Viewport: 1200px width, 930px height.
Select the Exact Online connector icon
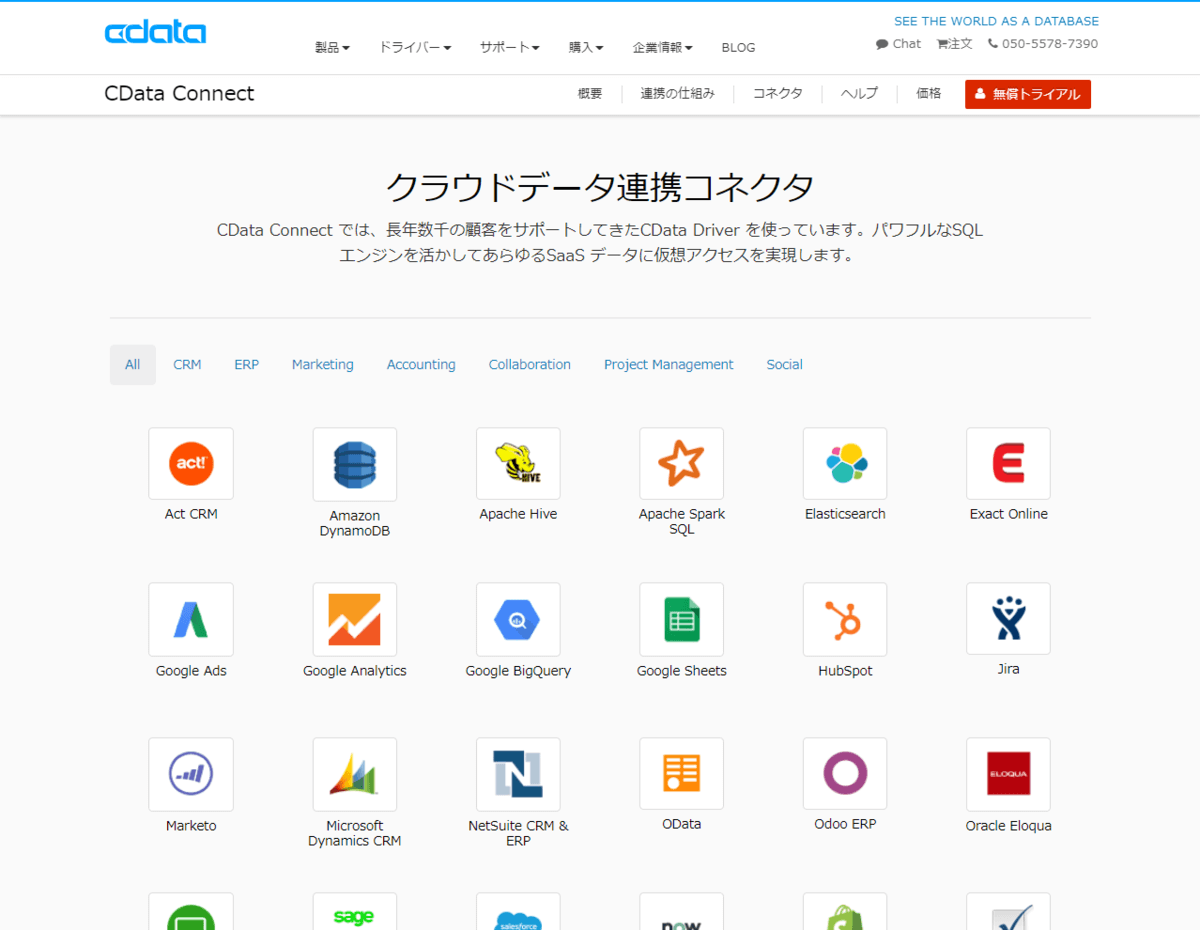click(1008, 464)
